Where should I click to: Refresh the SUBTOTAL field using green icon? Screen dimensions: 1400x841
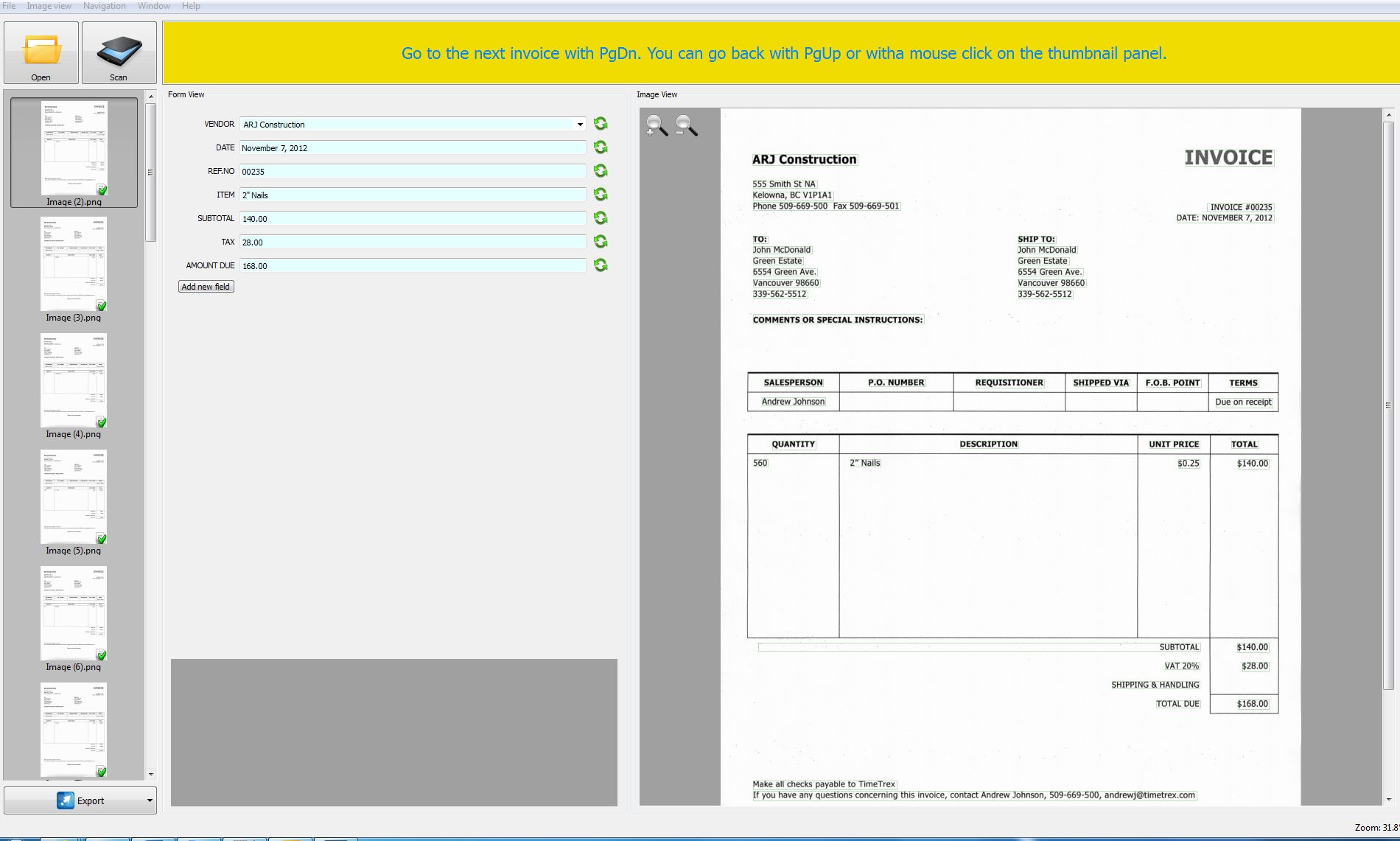[x=601, y=218]
